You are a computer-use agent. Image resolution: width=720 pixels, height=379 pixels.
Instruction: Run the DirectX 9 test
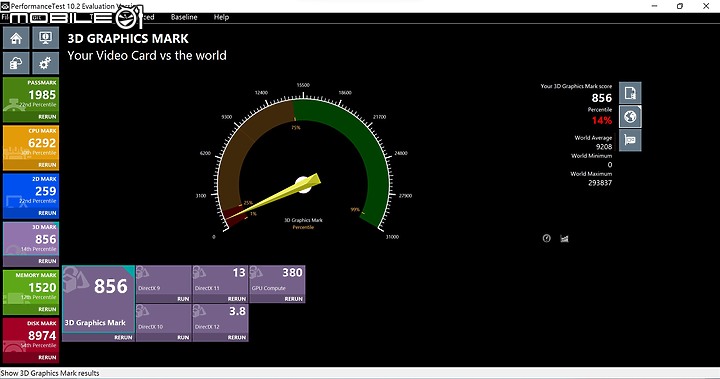[x=183, y=299]
